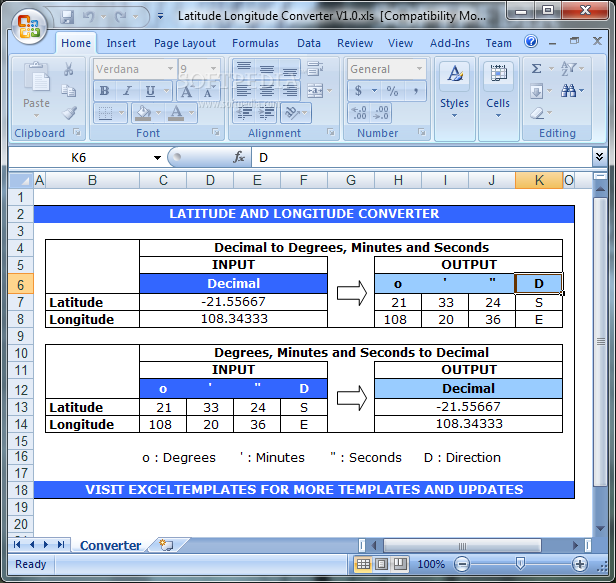
Task: Open Customize Quick Access Toolbar dropdown
Action: pyautogui.click(x=160, y=16)
